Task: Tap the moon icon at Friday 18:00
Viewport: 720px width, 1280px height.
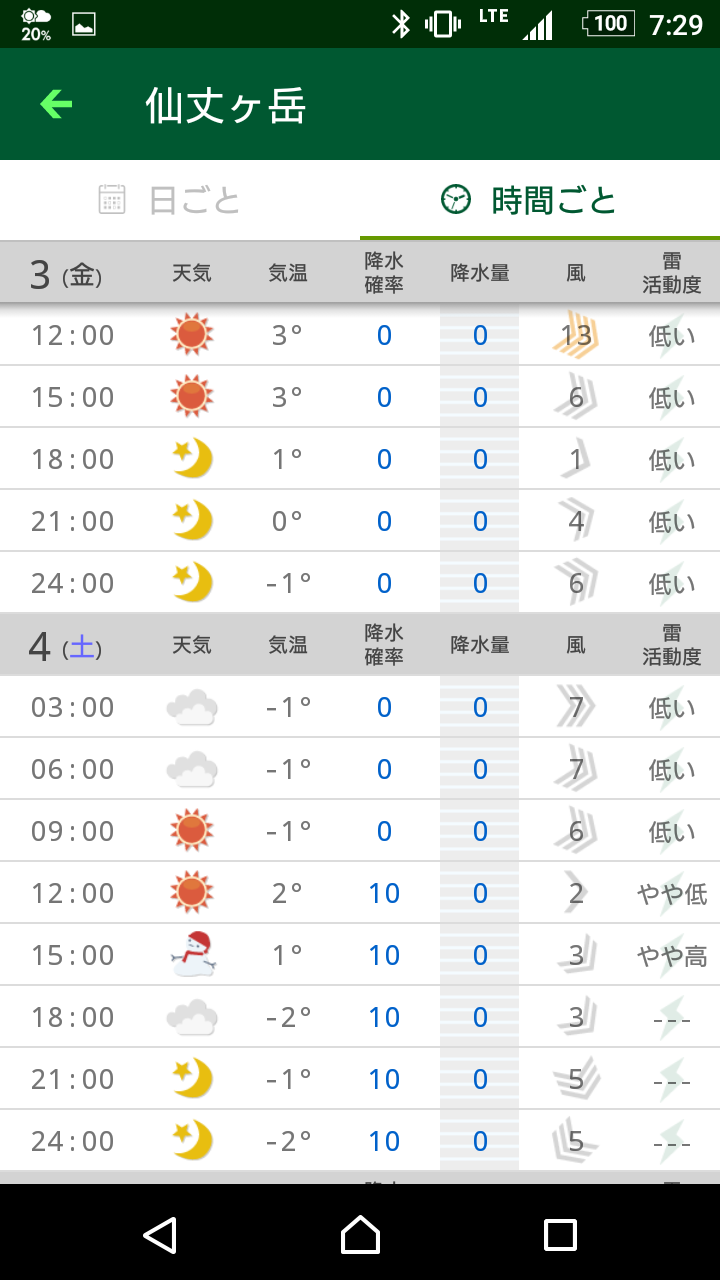Action: click(x=191, y=459)
